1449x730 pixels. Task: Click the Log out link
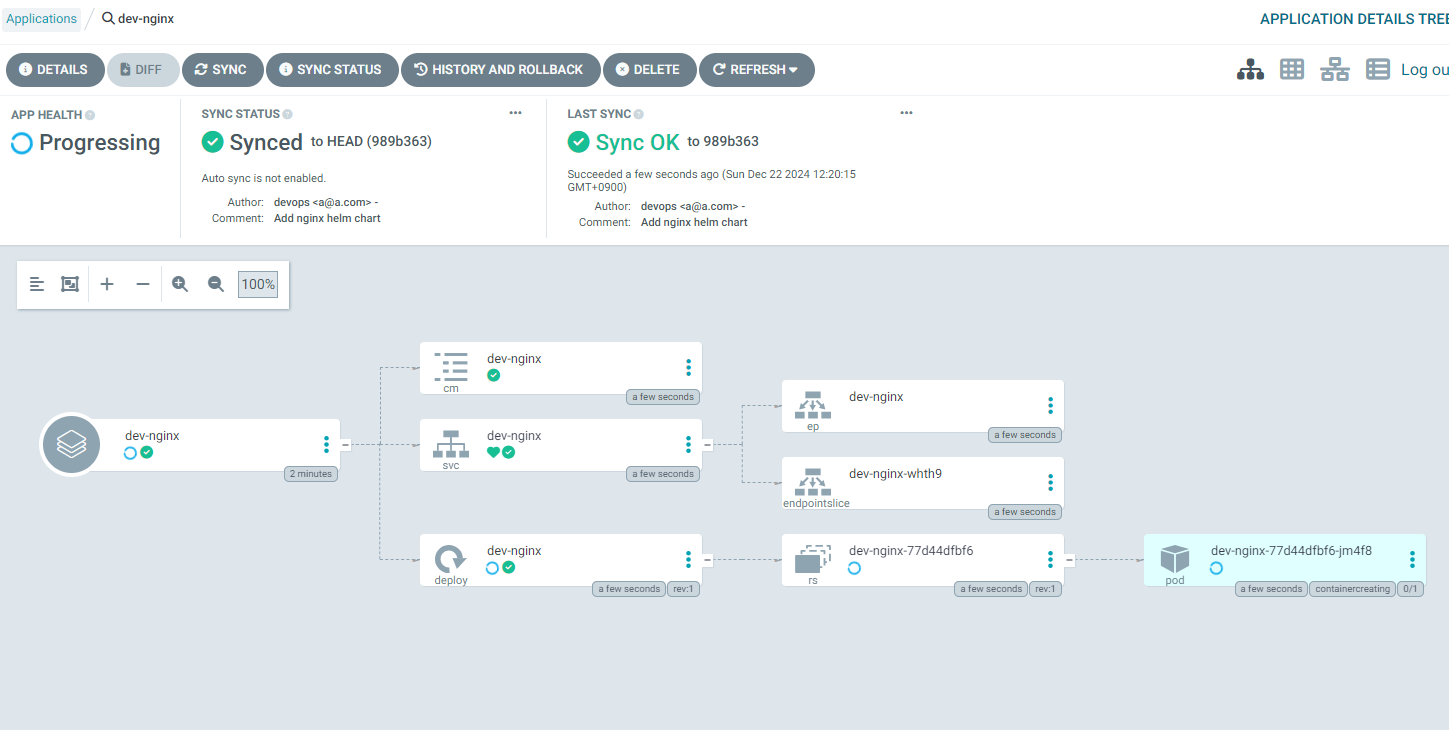tap(1424, 69)
